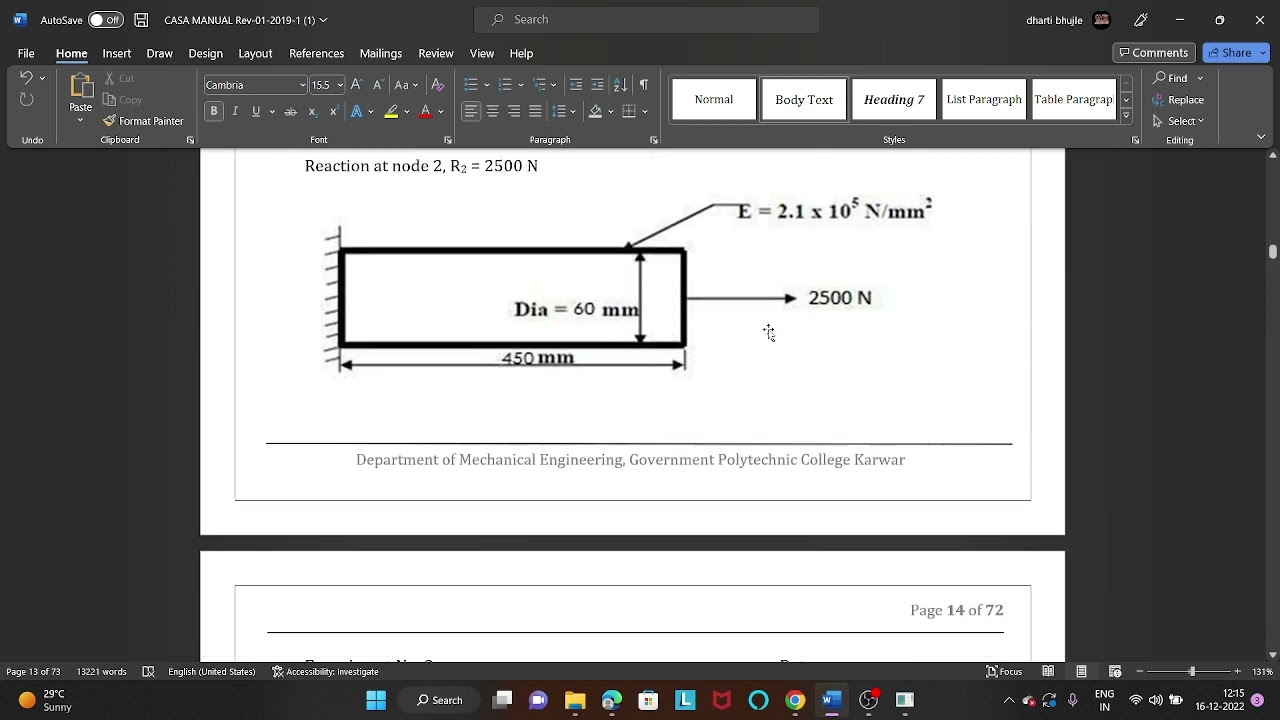Adjust the zoom slider handle
Image resolution: width=1280 pixels, height=720 pixels.
[1191, 672]
